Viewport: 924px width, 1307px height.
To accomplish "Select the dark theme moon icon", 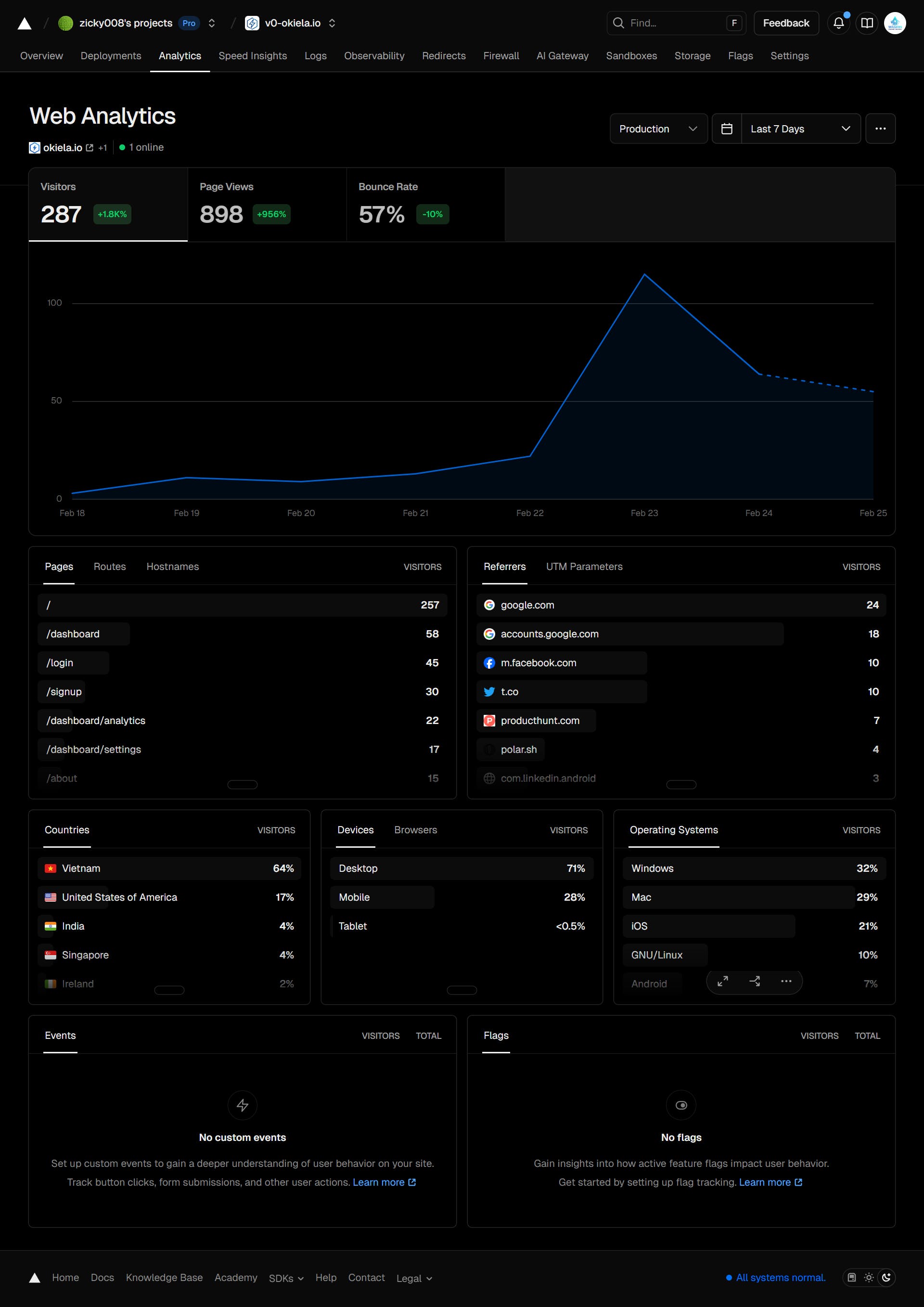I will click(886, 1278).
